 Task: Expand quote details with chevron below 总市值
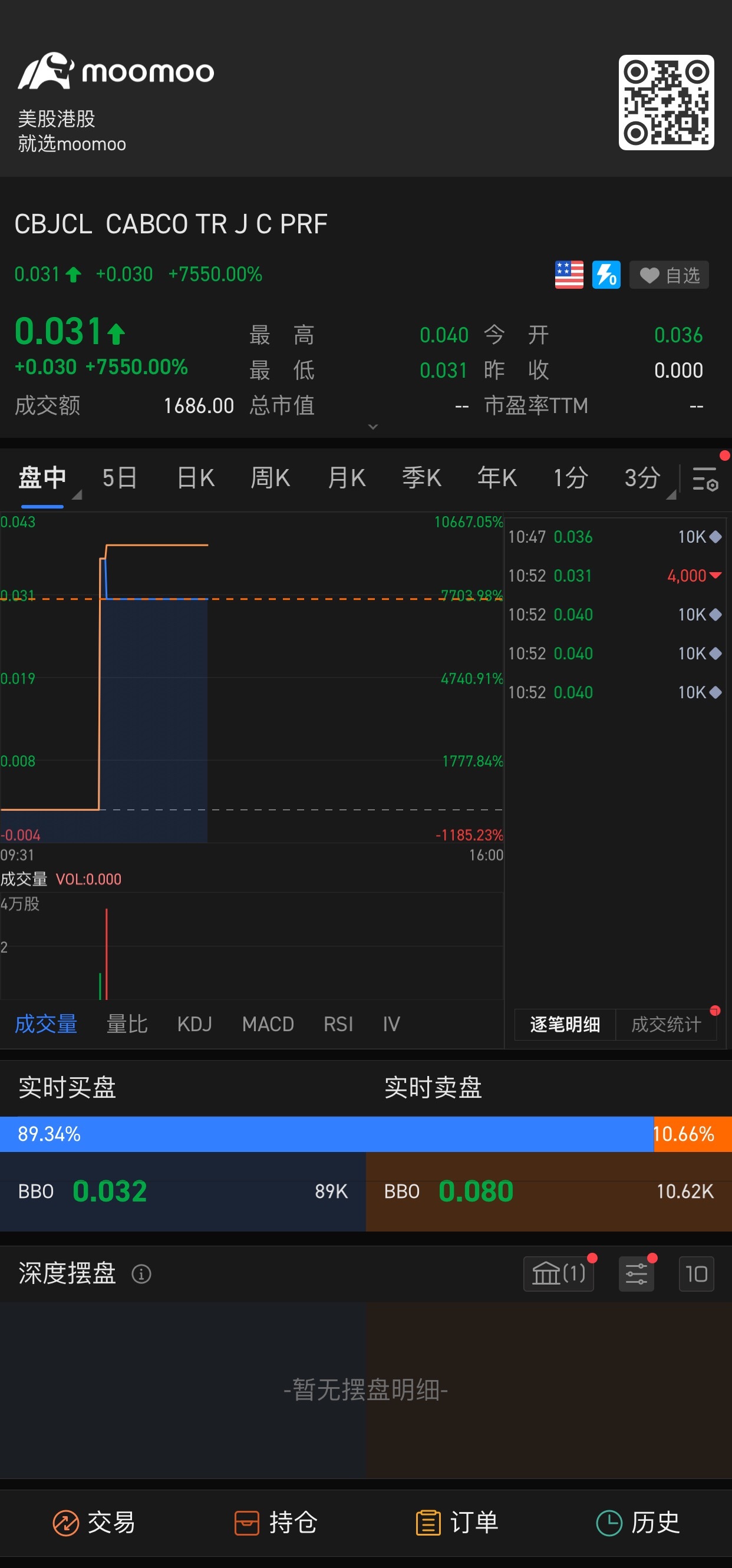(372, 427)
